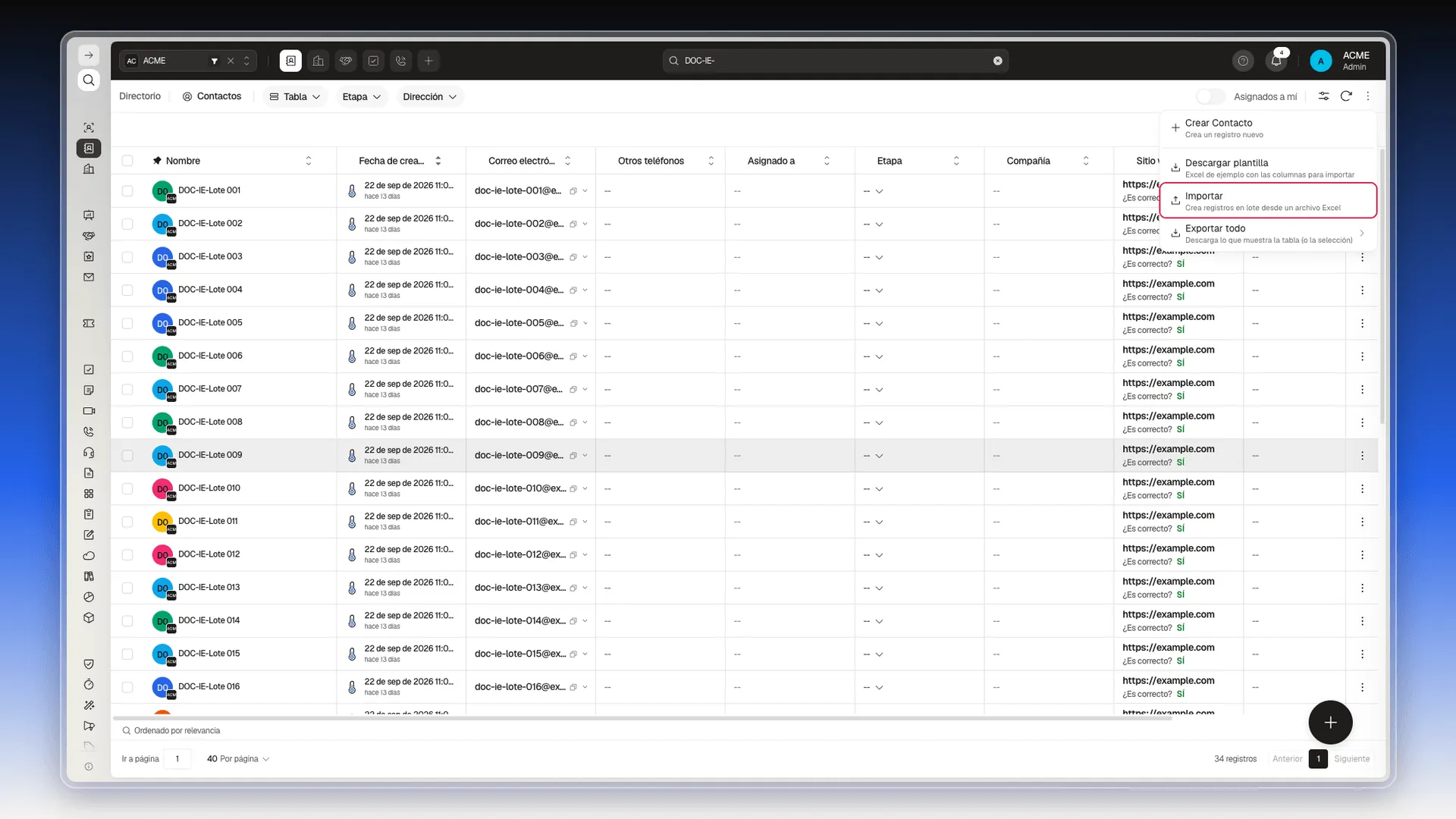Open the ACME workspace selector
The width and height of the screenshot is (1456, 819).
[x=187, y=61]
